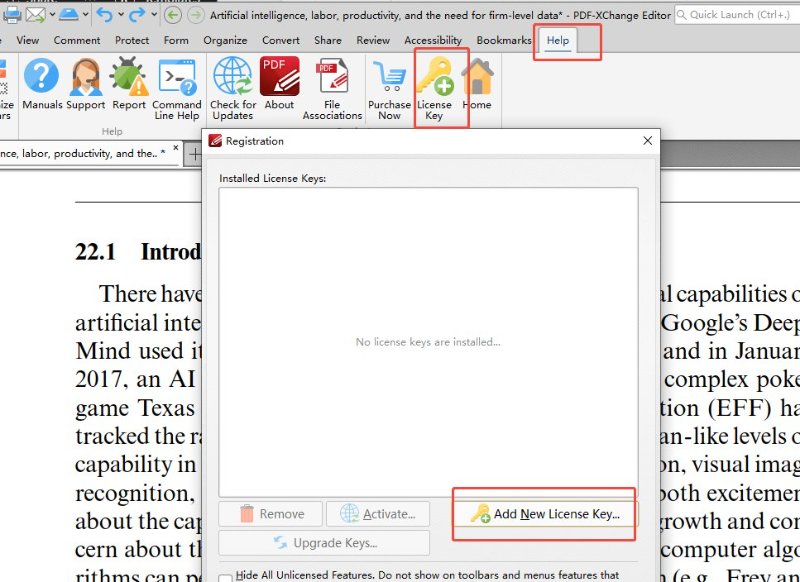Close the Registration dialog
The height and width of the screenshot is (582, 800).
[647, 141]
